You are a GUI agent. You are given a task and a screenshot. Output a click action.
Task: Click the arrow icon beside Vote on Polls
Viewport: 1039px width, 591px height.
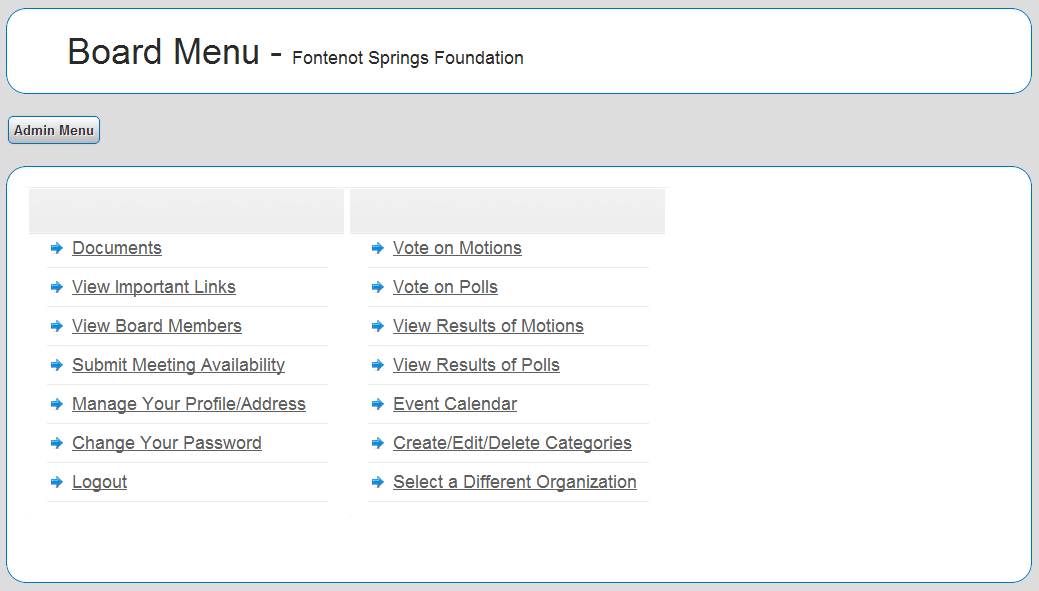point(378,287)
